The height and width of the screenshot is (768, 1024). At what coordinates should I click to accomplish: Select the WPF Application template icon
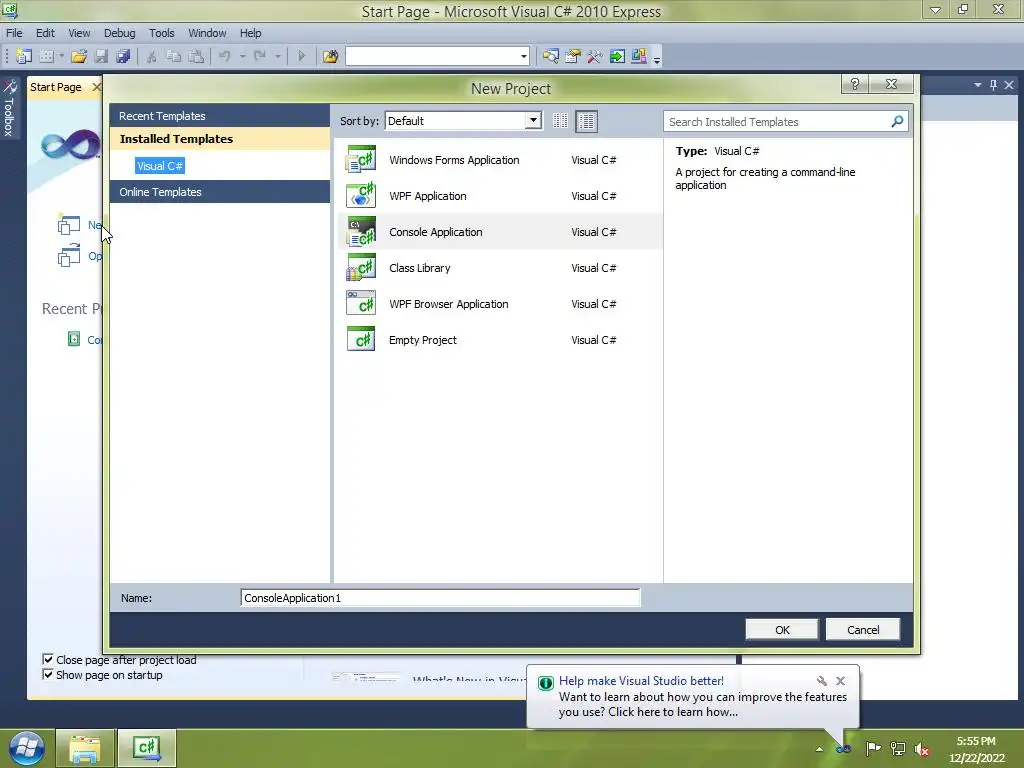361,195
